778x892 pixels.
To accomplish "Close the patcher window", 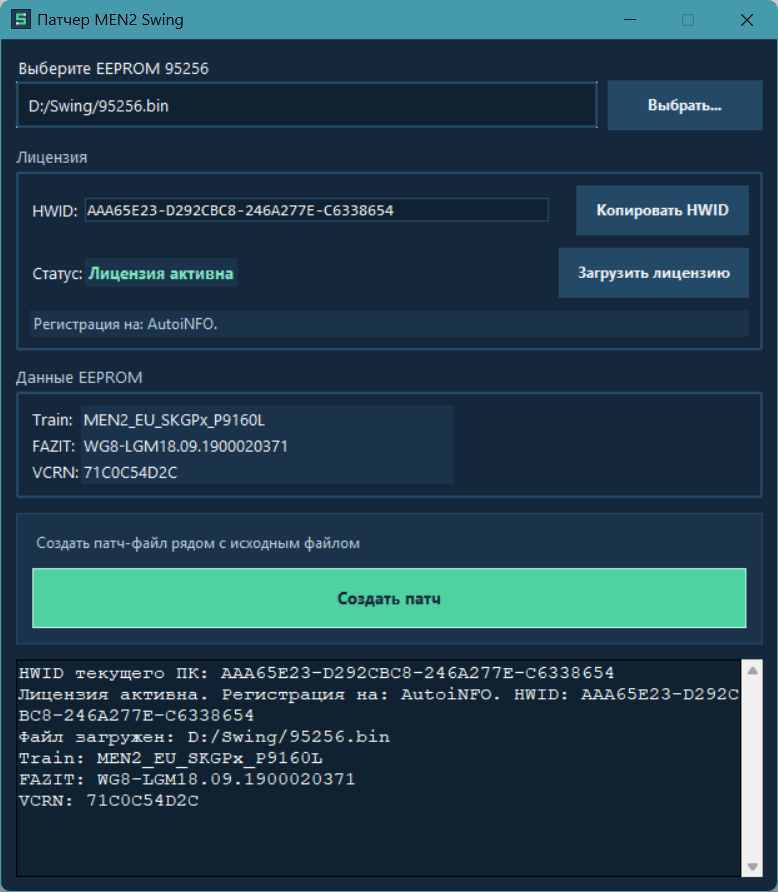I will point(746,20).
